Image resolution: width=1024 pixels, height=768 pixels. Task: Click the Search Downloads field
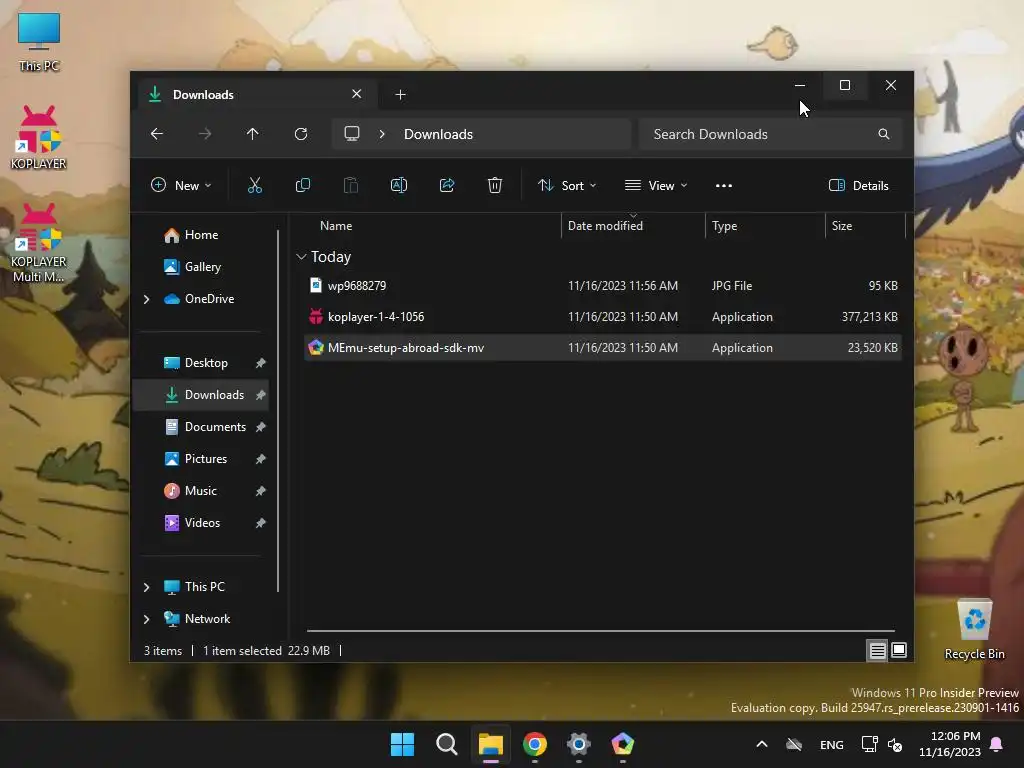click(771, 134)
